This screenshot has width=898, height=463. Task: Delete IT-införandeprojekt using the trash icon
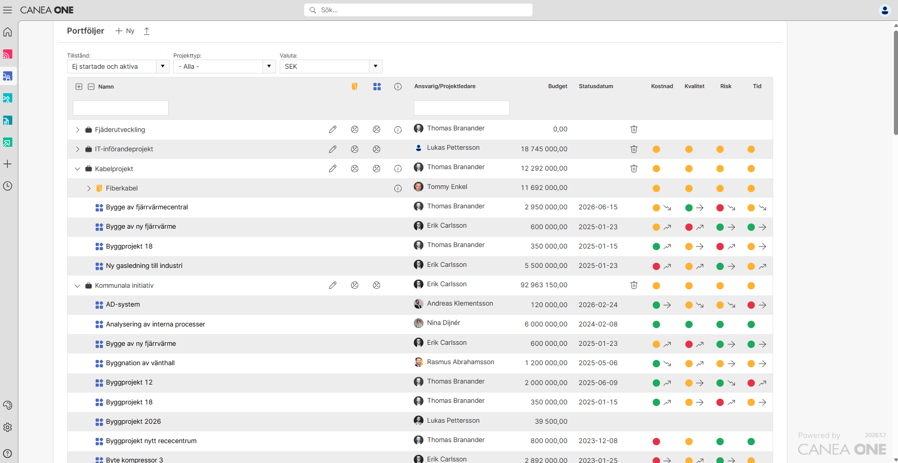coord(633,149)
